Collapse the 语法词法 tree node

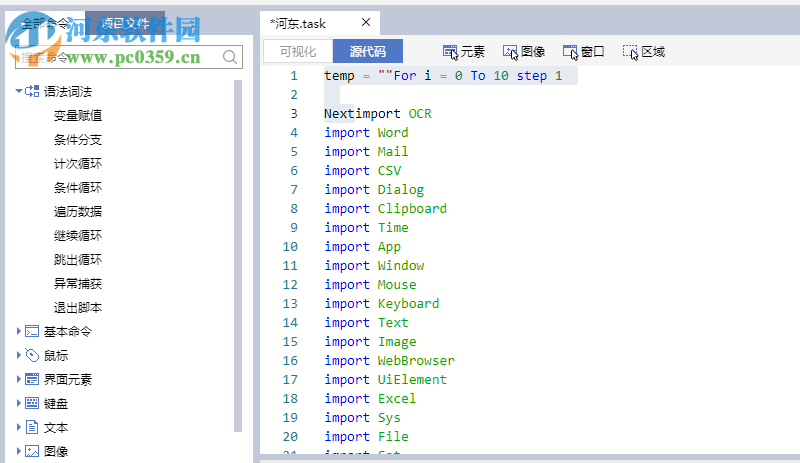[x=19, y=91]
